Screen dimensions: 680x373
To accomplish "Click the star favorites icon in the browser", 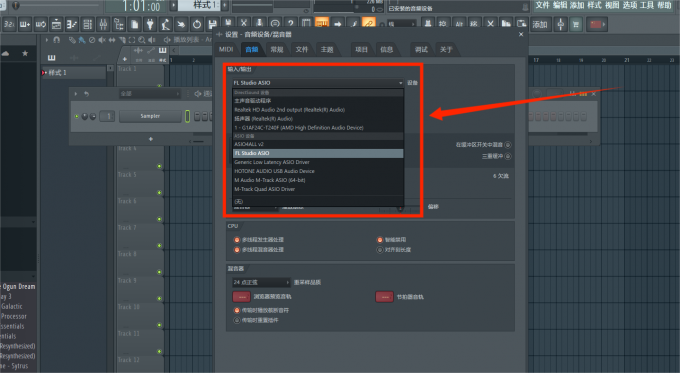I will point(25,53).
